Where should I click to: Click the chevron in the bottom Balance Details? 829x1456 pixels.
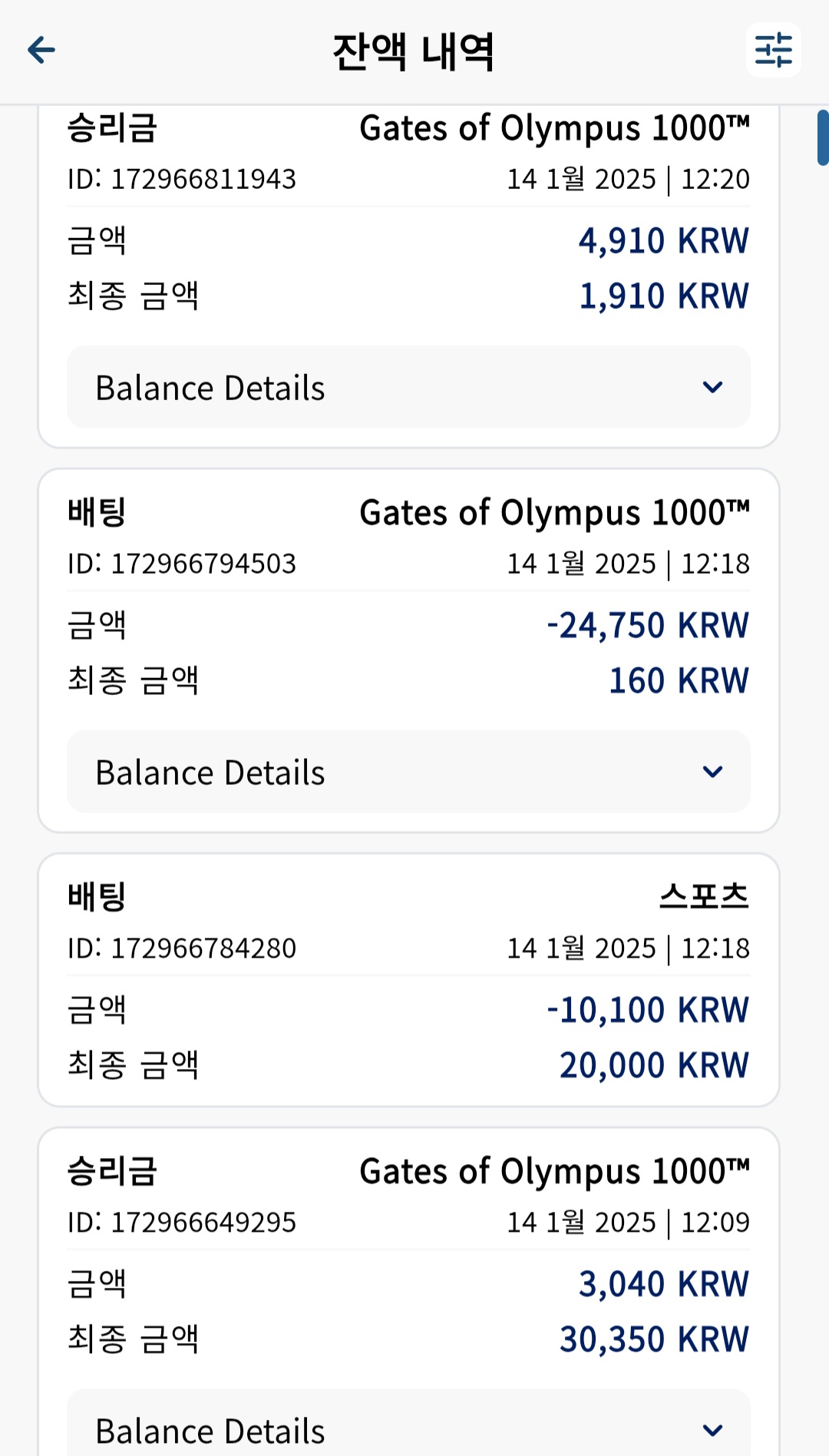pyautogui.click(x=713, y=1431)
